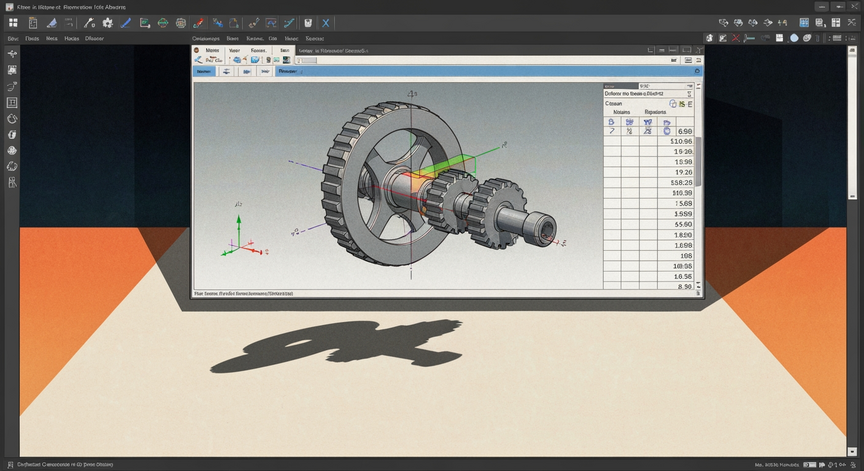Click the blue circle icon in first table row
The width and height of the screenshot is (864, 471).
pos(667,131)
